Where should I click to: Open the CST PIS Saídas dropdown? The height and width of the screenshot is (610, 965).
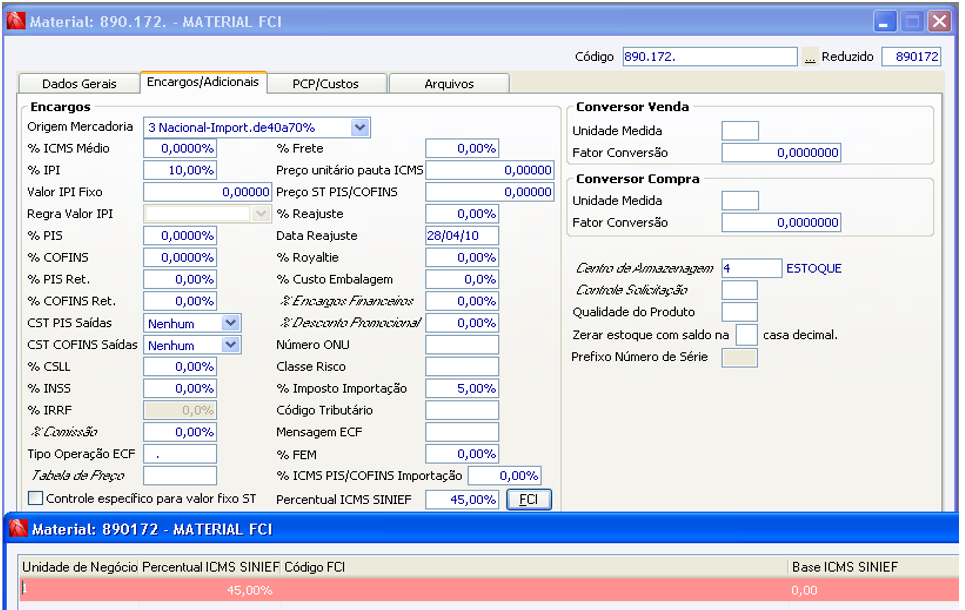(231, 323)
